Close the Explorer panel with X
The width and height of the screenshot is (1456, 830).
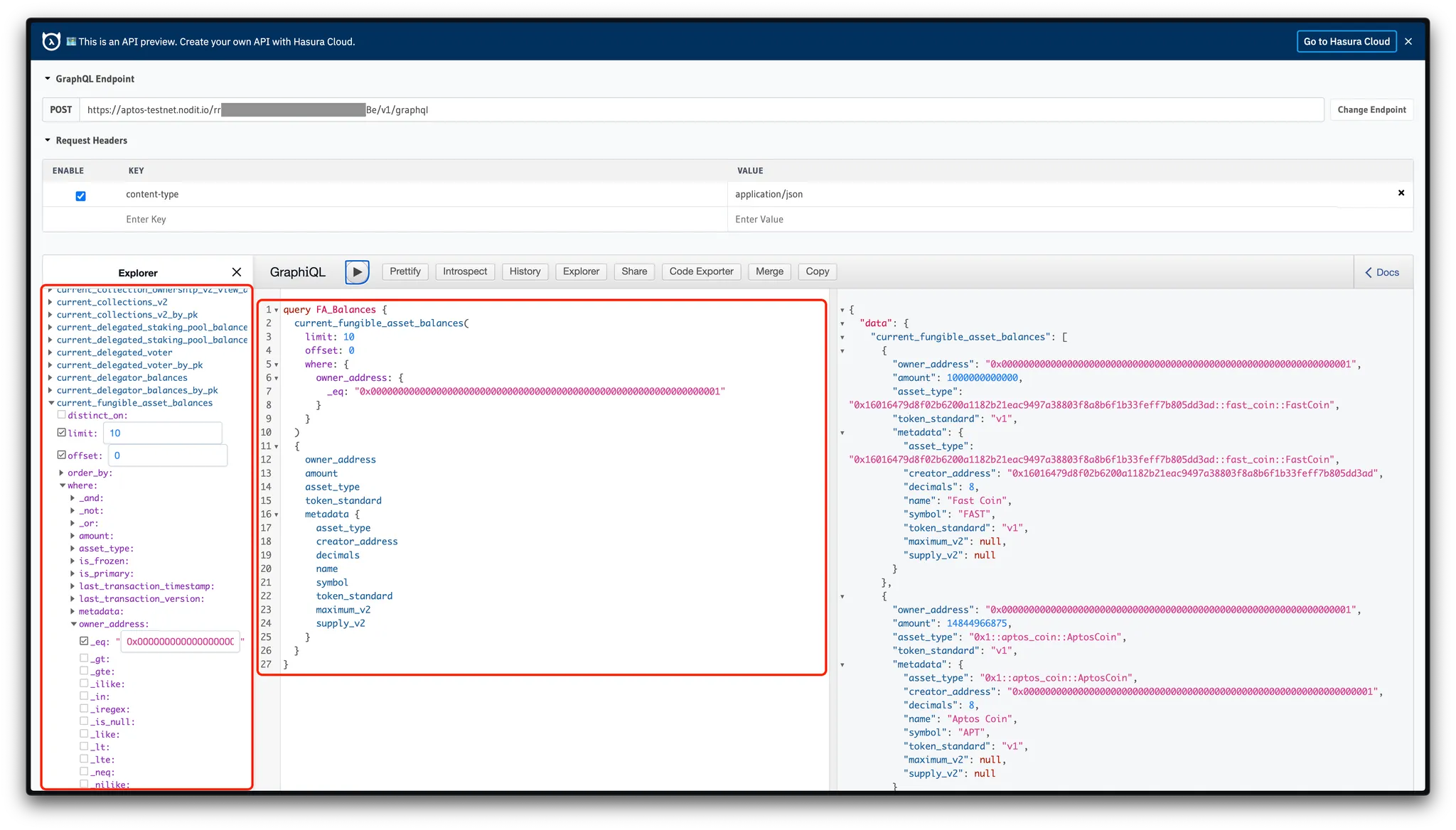(x=237, y=272)
